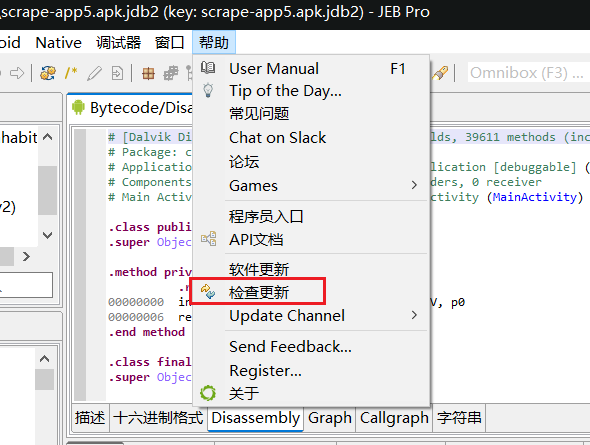Switch to the 字符串 tab
This screenshot has height=445, width=590.
[x=459, y=418]
